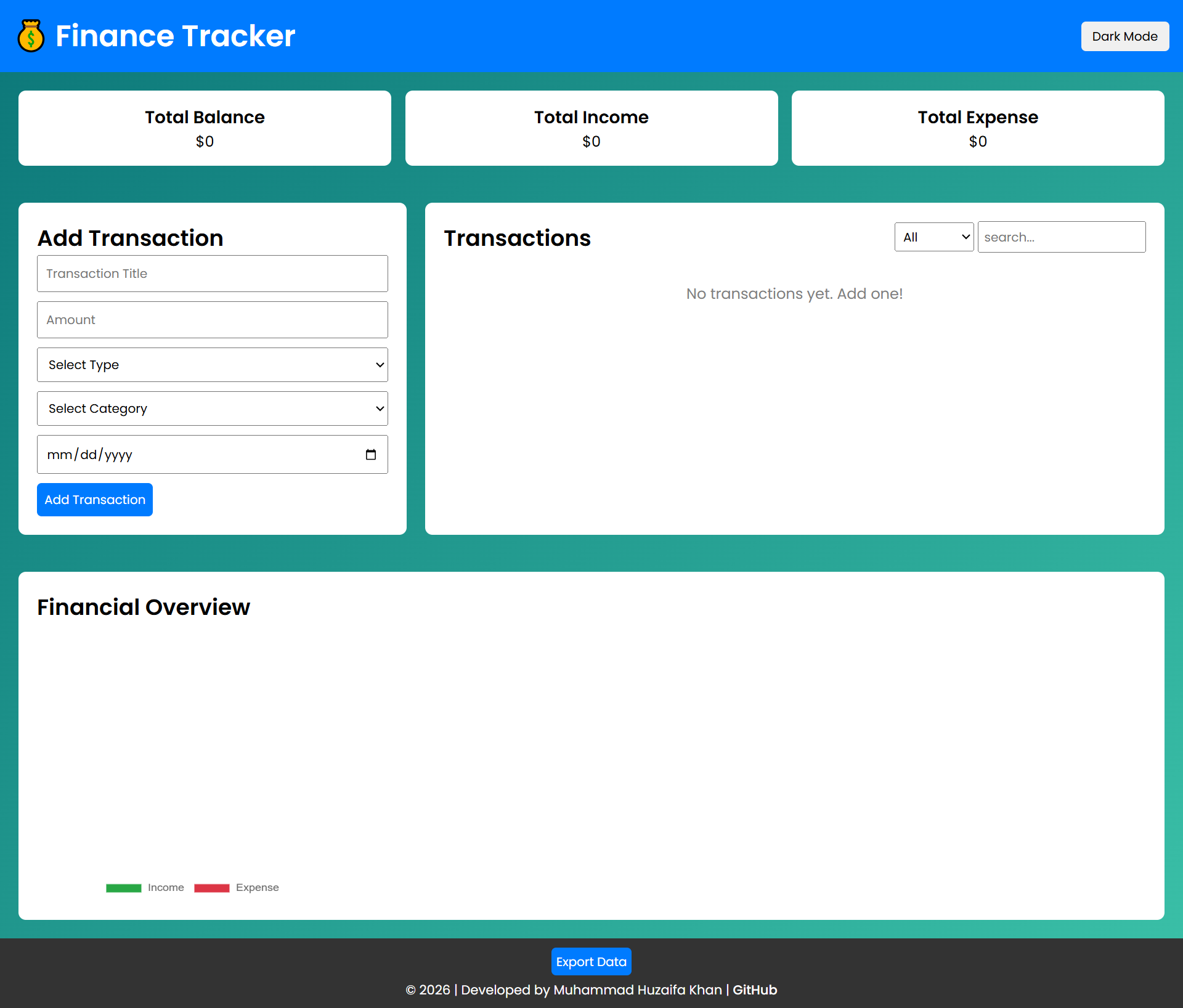Click the money bag logo icon
The width and height of the screenshot is (1183, 1008).
(x=31, y=36)
